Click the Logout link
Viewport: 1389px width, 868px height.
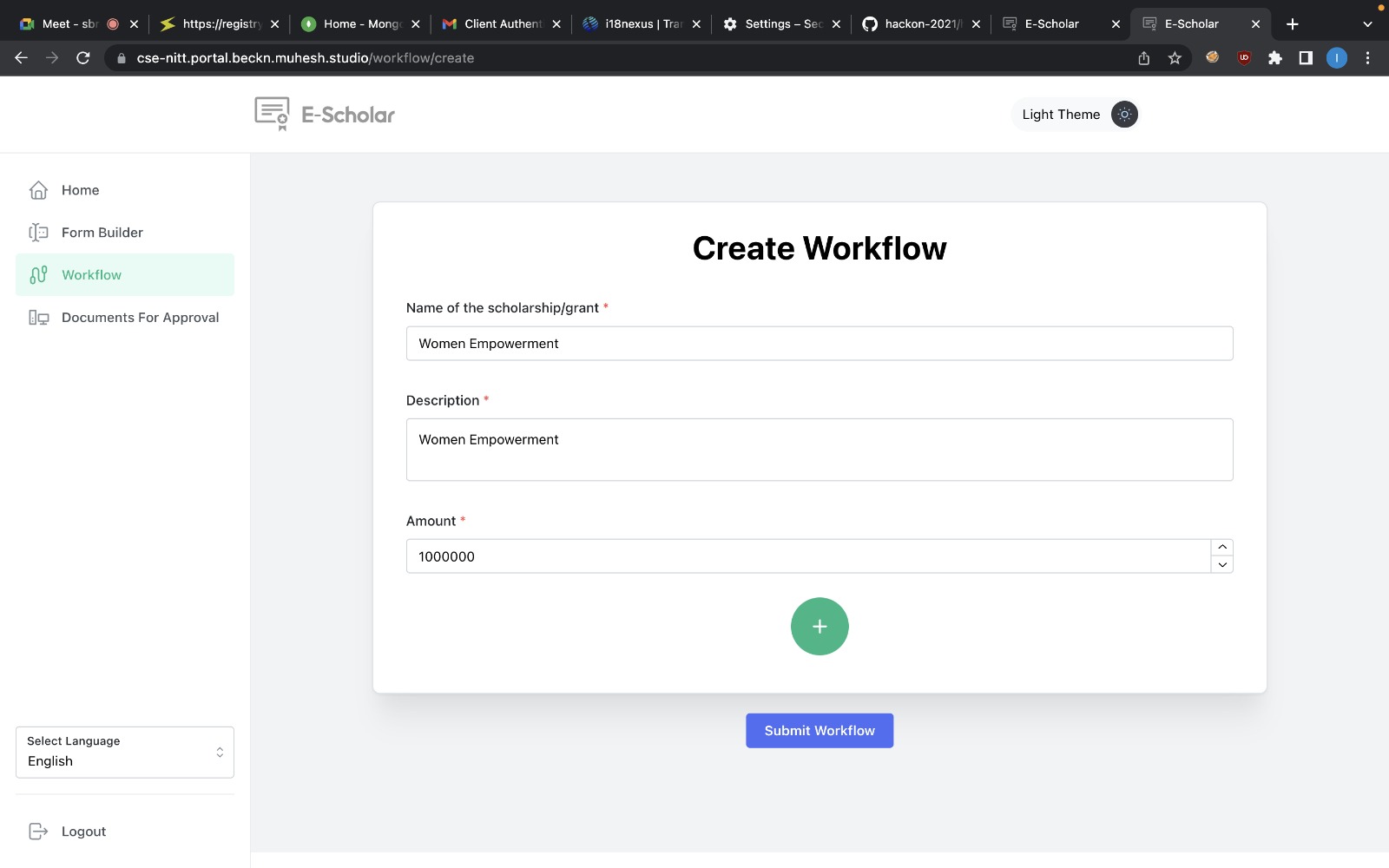point(83,832)
